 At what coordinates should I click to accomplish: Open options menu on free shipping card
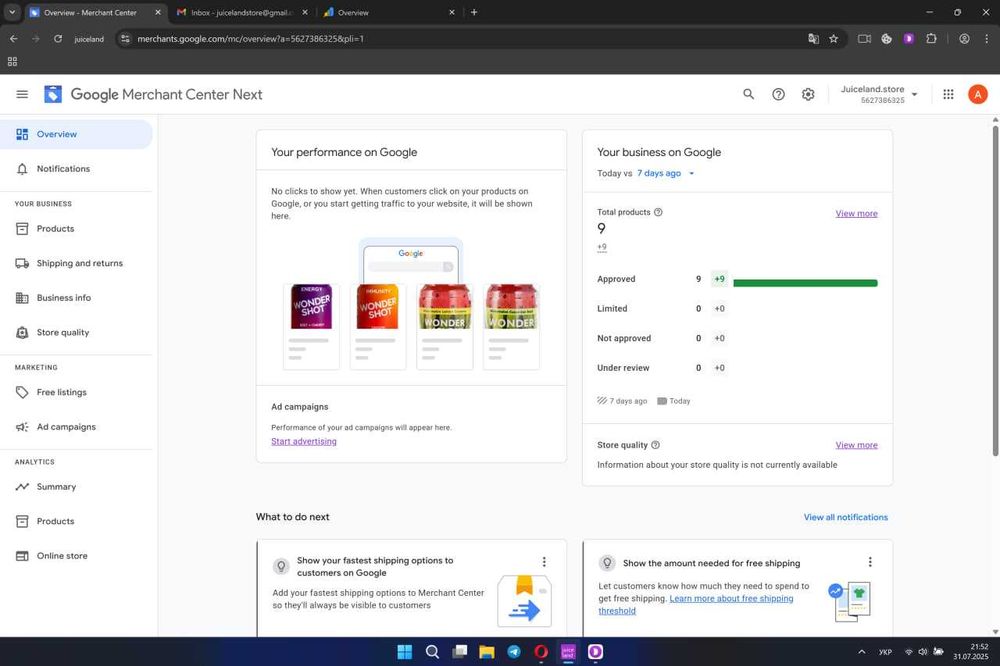pyautogui.click(x=870, y=562)
